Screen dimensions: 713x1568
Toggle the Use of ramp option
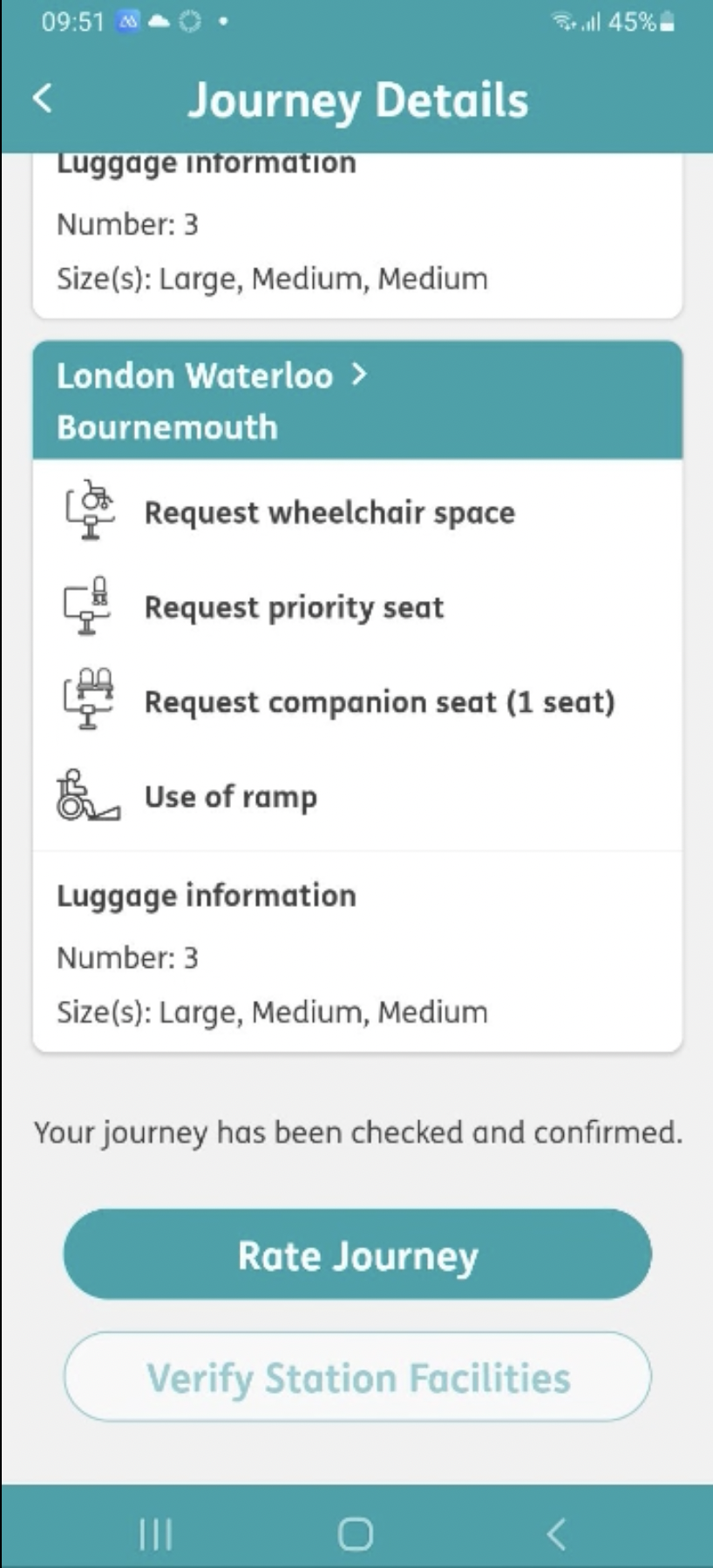coord(230,795)
